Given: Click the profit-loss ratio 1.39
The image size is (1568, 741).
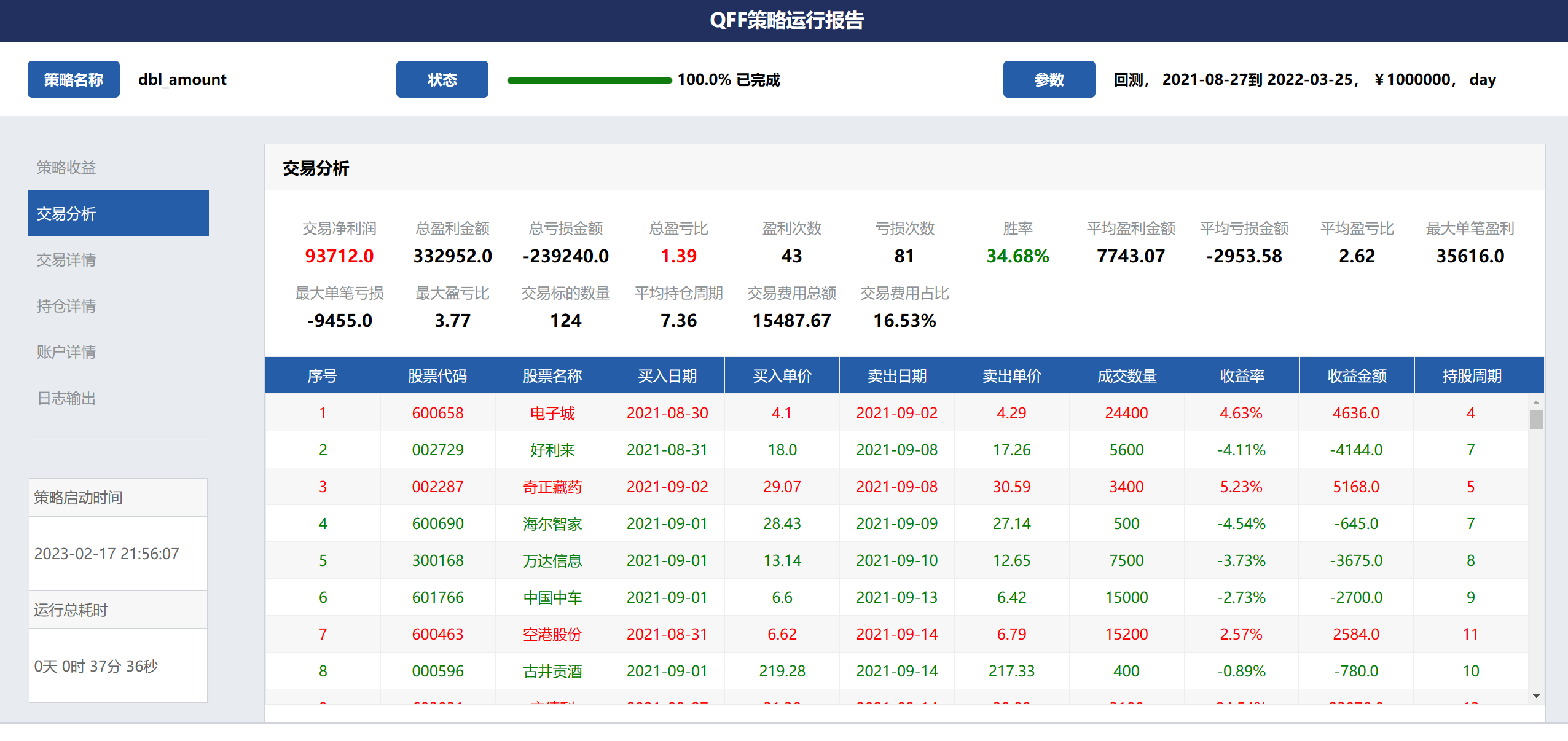Looking at the screenshot, I should pos(678,256).
